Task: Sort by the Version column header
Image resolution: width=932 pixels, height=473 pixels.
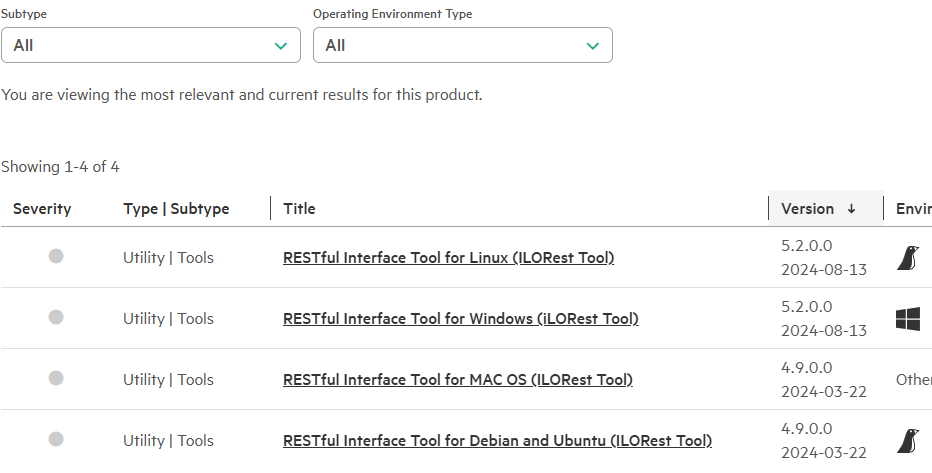Action: [807, 209]
